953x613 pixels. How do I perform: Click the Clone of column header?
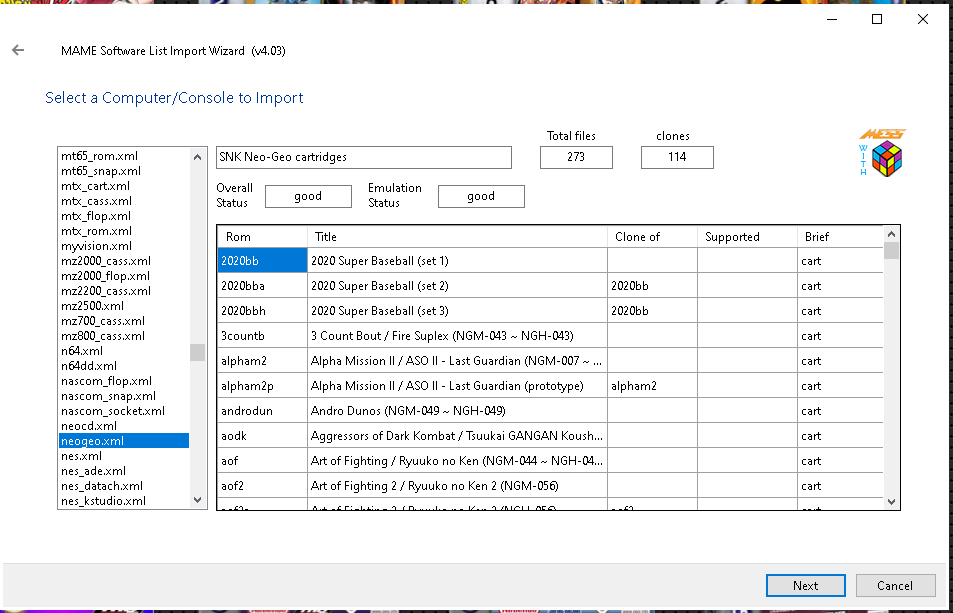(652, 237)
